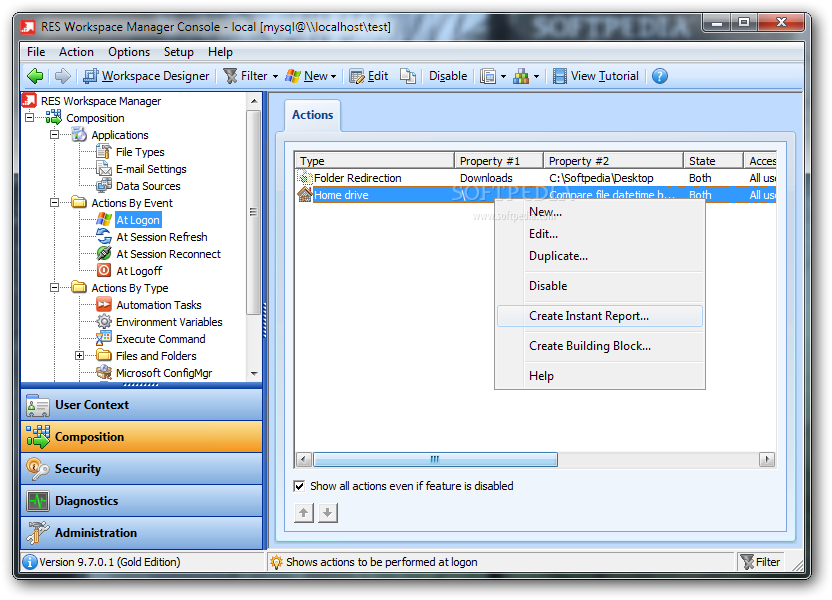This screenshot has width=832, height=600.
Task: Click the horizontal scrollbar thumb in list
Action: [x=435, y=459]
